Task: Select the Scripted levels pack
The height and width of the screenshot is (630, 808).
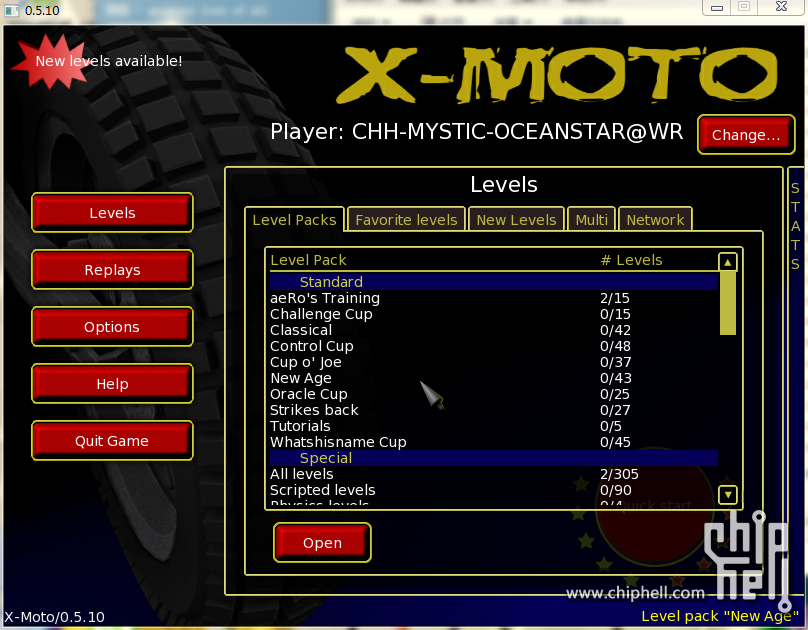Action: tap(494, 489)
